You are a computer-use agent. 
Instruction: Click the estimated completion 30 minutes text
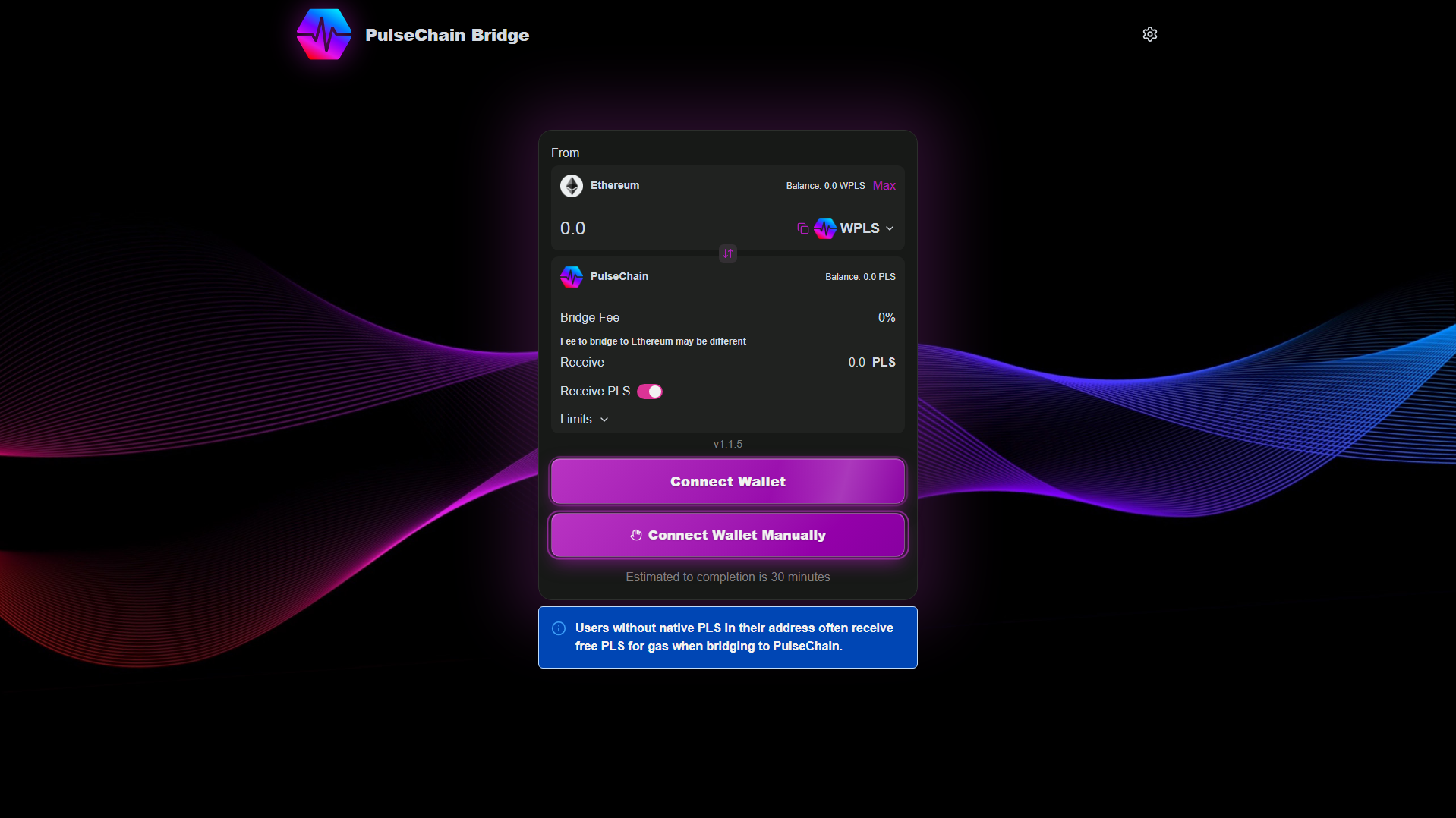point(728,577)
